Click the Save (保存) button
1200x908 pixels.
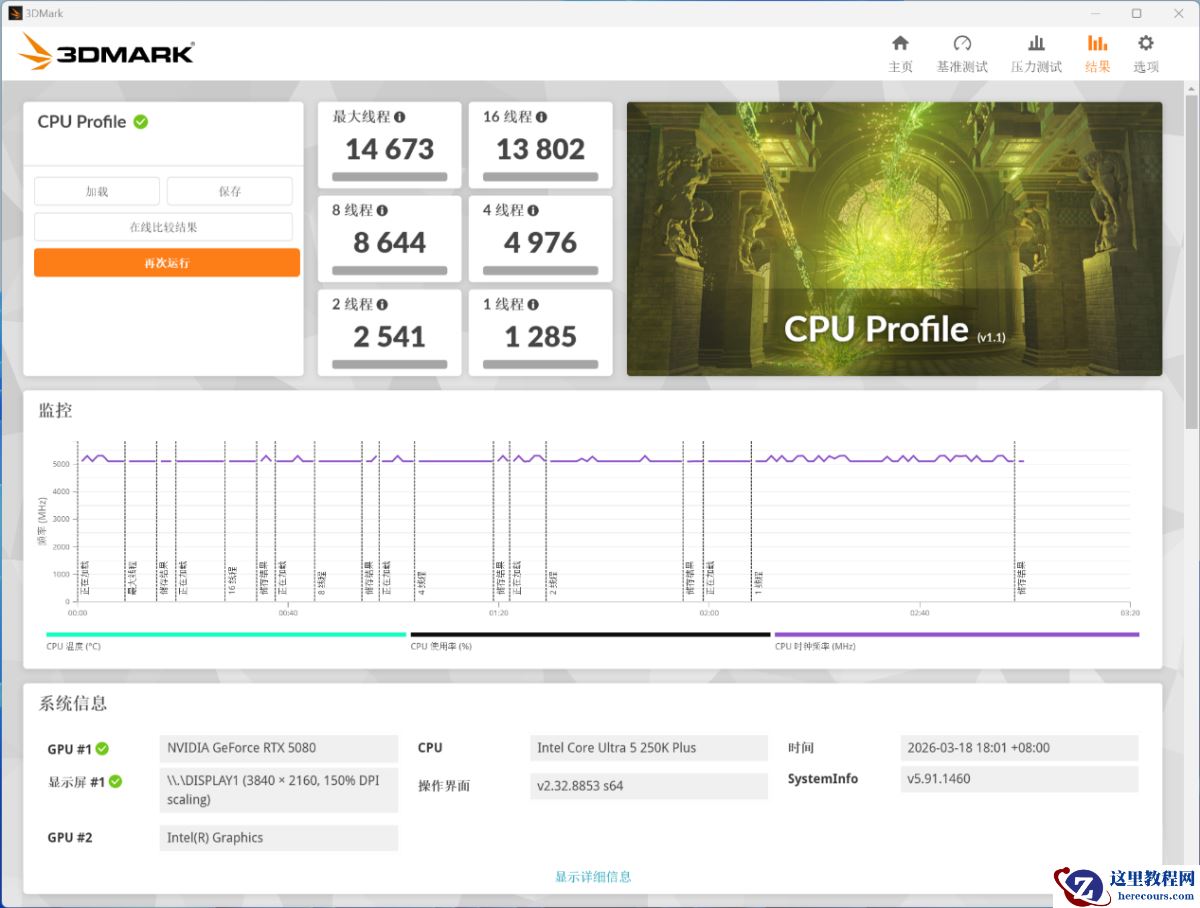(230, 191)
